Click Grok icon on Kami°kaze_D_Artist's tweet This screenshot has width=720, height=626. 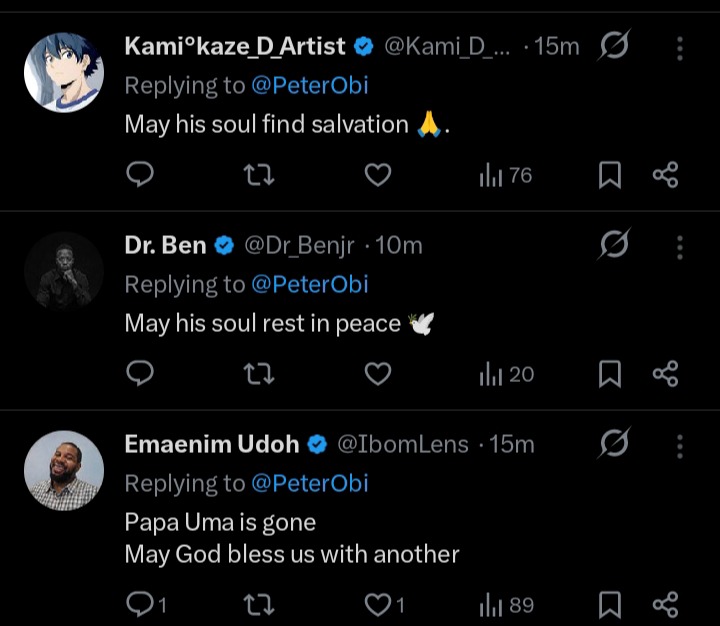[613, 46]
